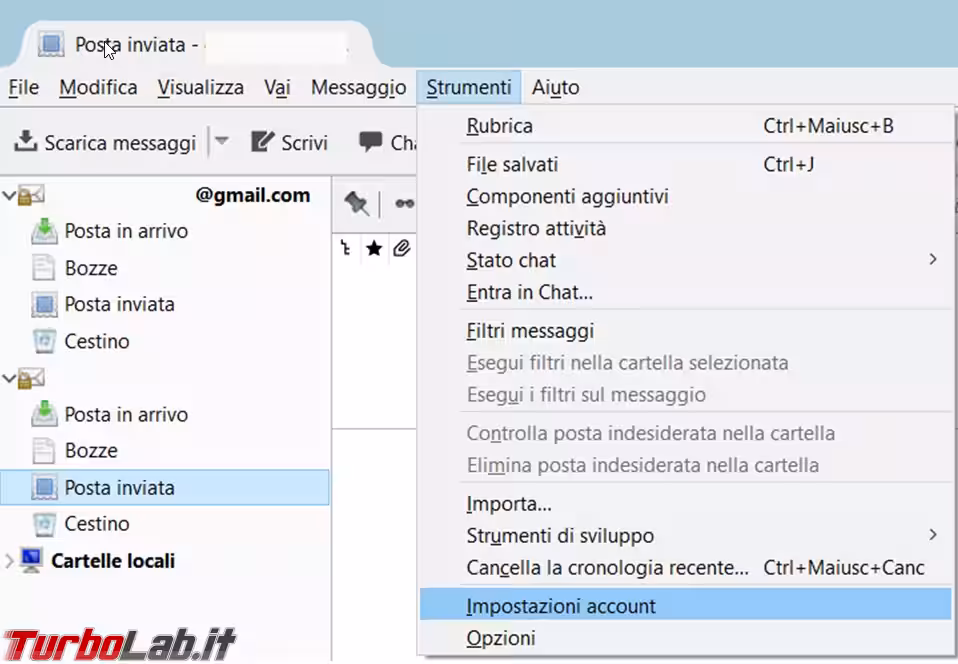Open Strumenti di sviluppo submenu
The height and width of the screenshot is (664, 958).
932,535
